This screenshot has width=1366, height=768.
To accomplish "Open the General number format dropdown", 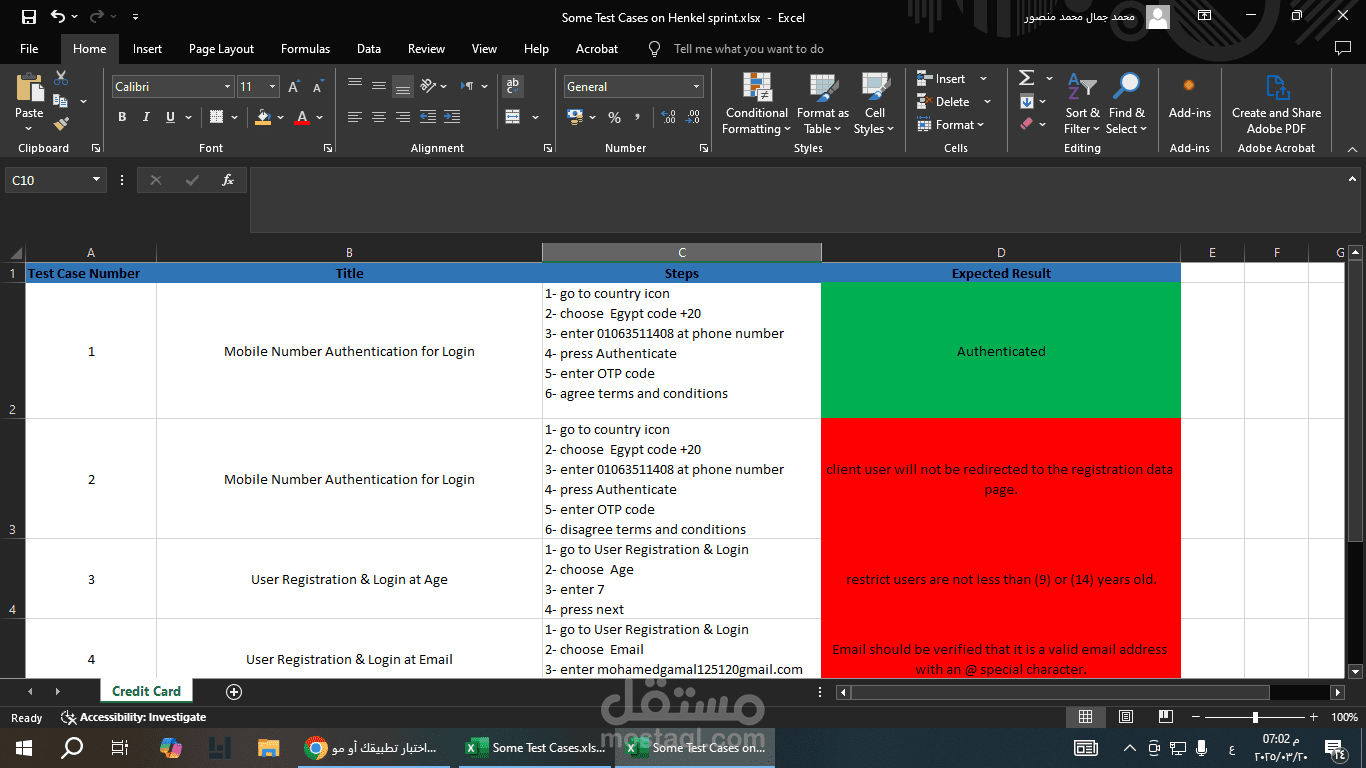I will 696,87.
